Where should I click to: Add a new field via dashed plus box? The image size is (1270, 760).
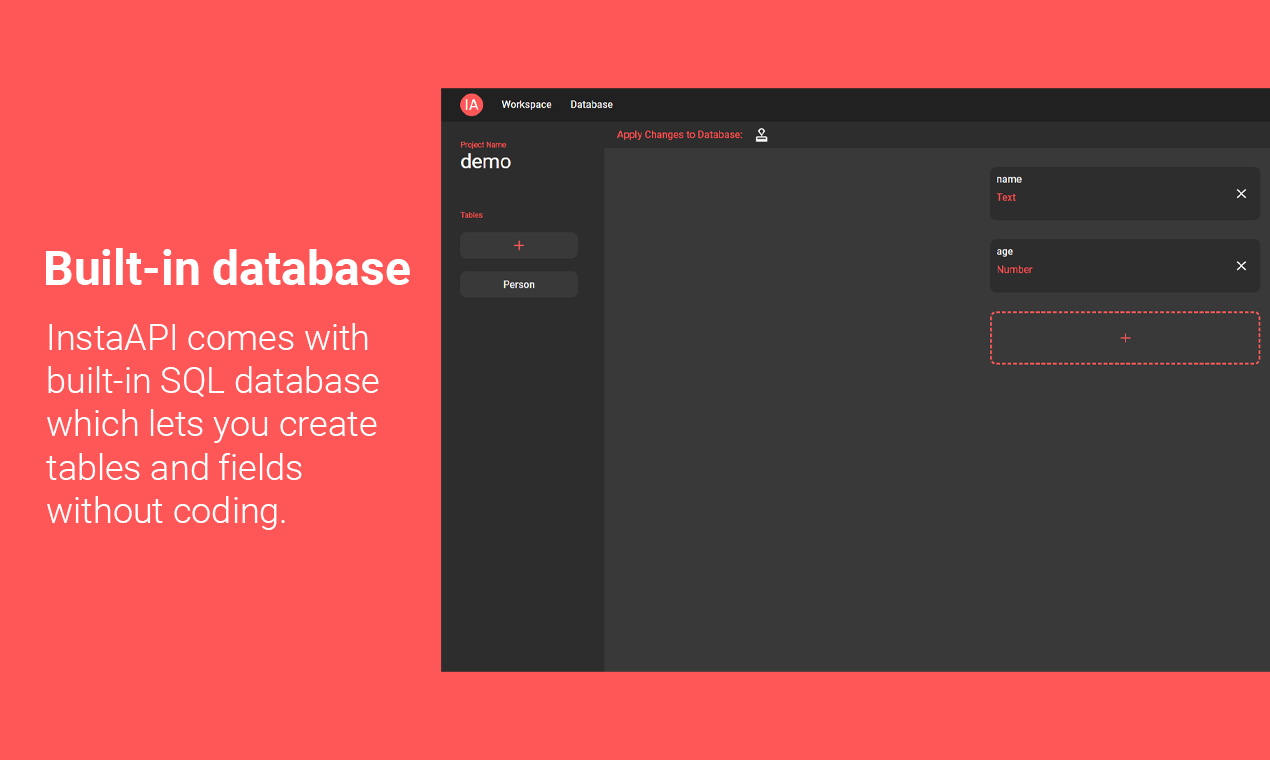1125,338
